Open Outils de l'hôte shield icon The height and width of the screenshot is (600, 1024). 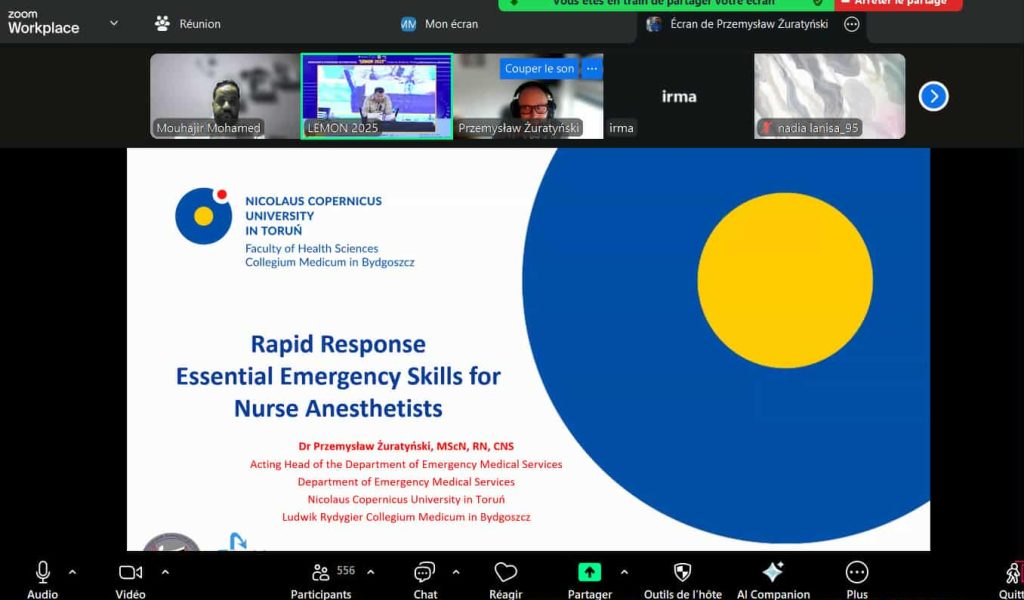click(x=682, y=572)
